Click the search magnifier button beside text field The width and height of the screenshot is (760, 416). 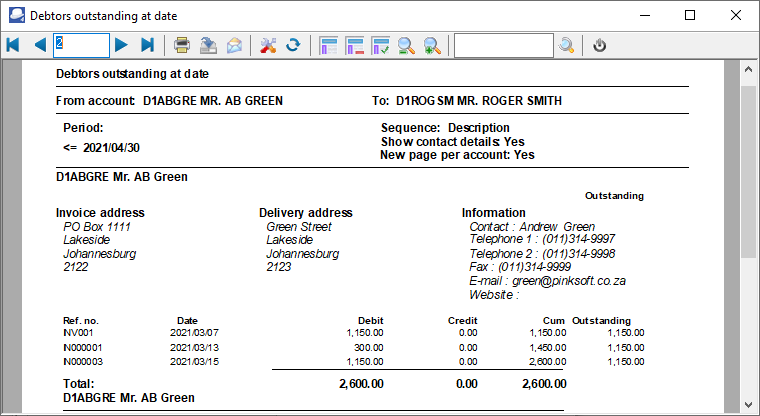[x=567, y=45]
